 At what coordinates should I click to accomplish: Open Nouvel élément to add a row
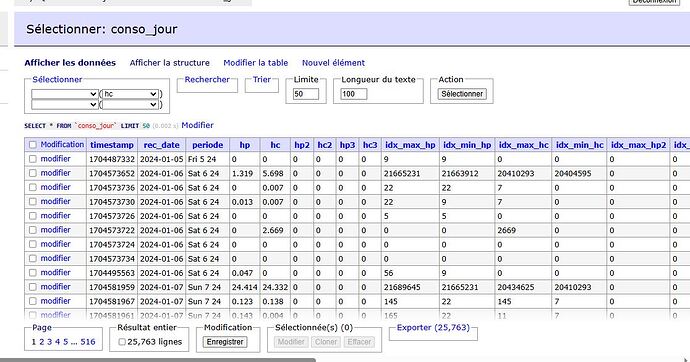333,63
